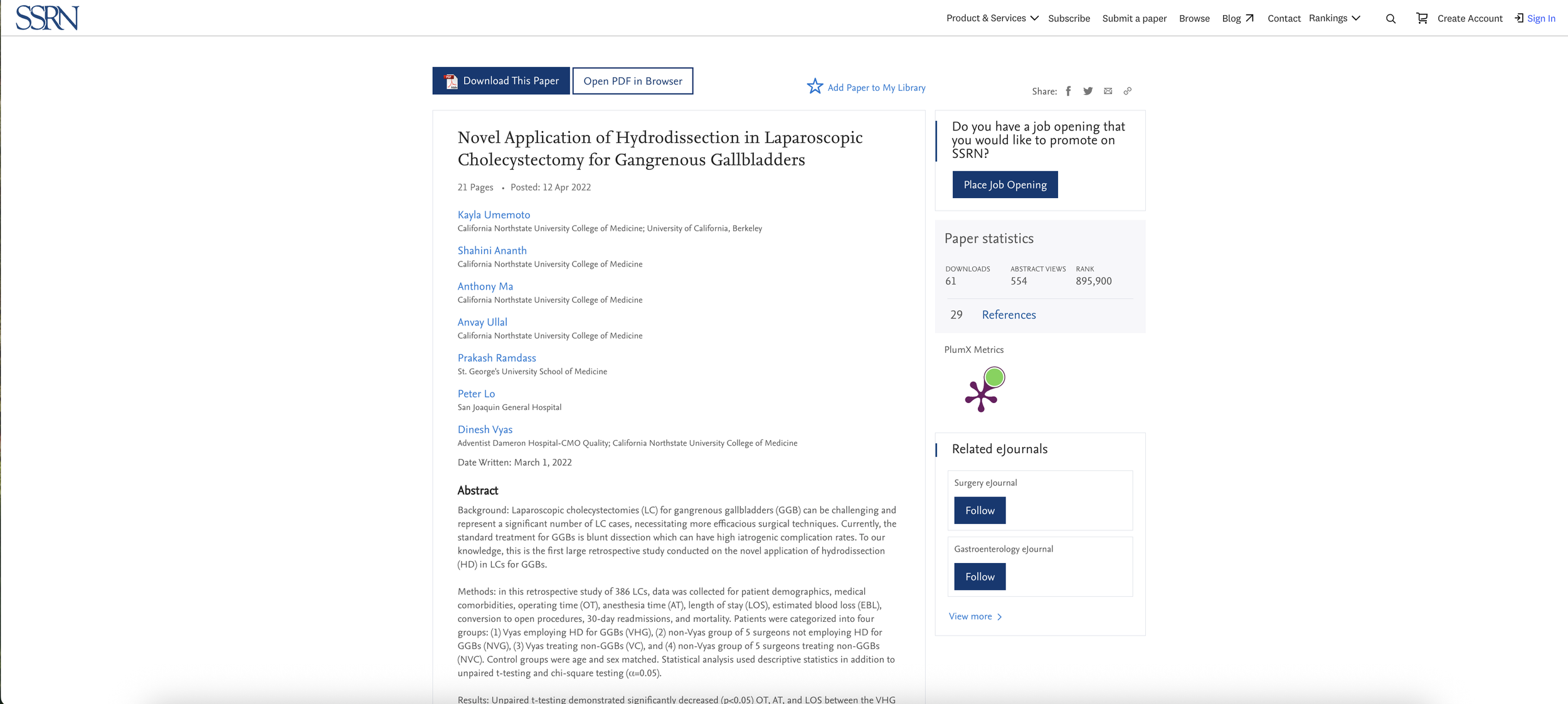Open Browse in top navigation
1568x704 pixels.
[x=1194, y=19]
